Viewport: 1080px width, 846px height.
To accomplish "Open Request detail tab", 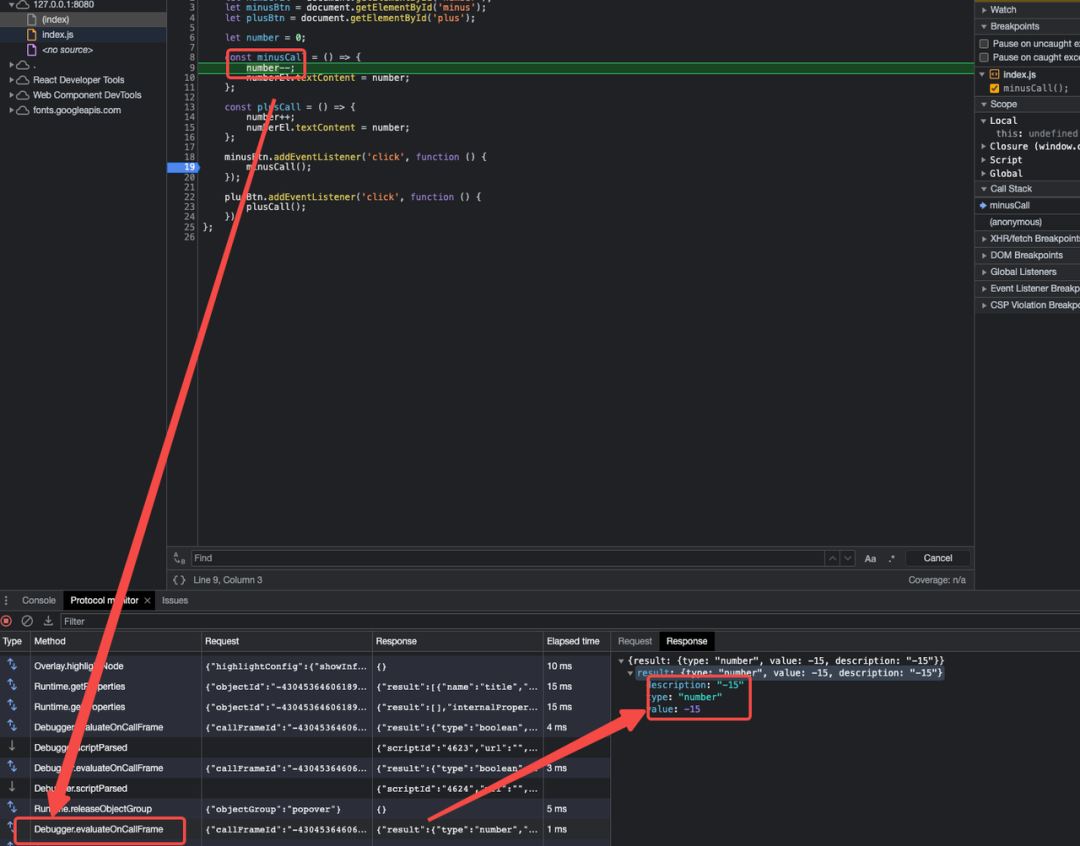I will [x=634, y=641].
